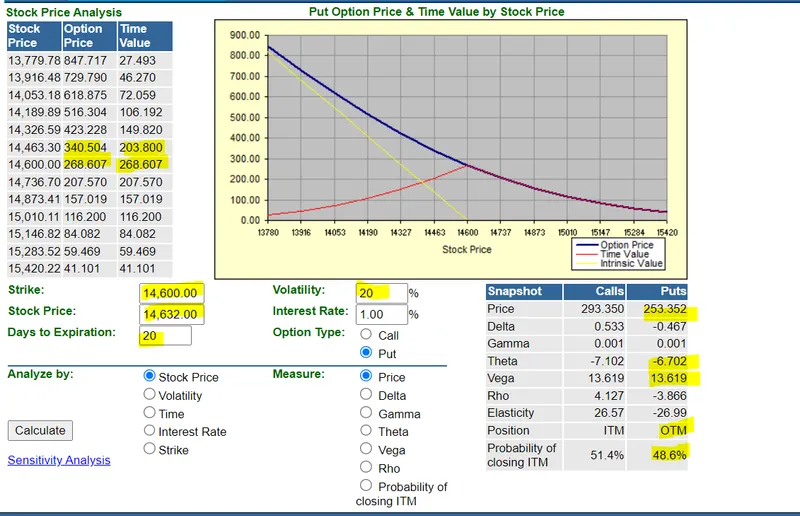Image resolution: width=800 pixels, height=516 pixels.
Task: Click the 15,420.22 stock price cell
Action: point(34,268)
